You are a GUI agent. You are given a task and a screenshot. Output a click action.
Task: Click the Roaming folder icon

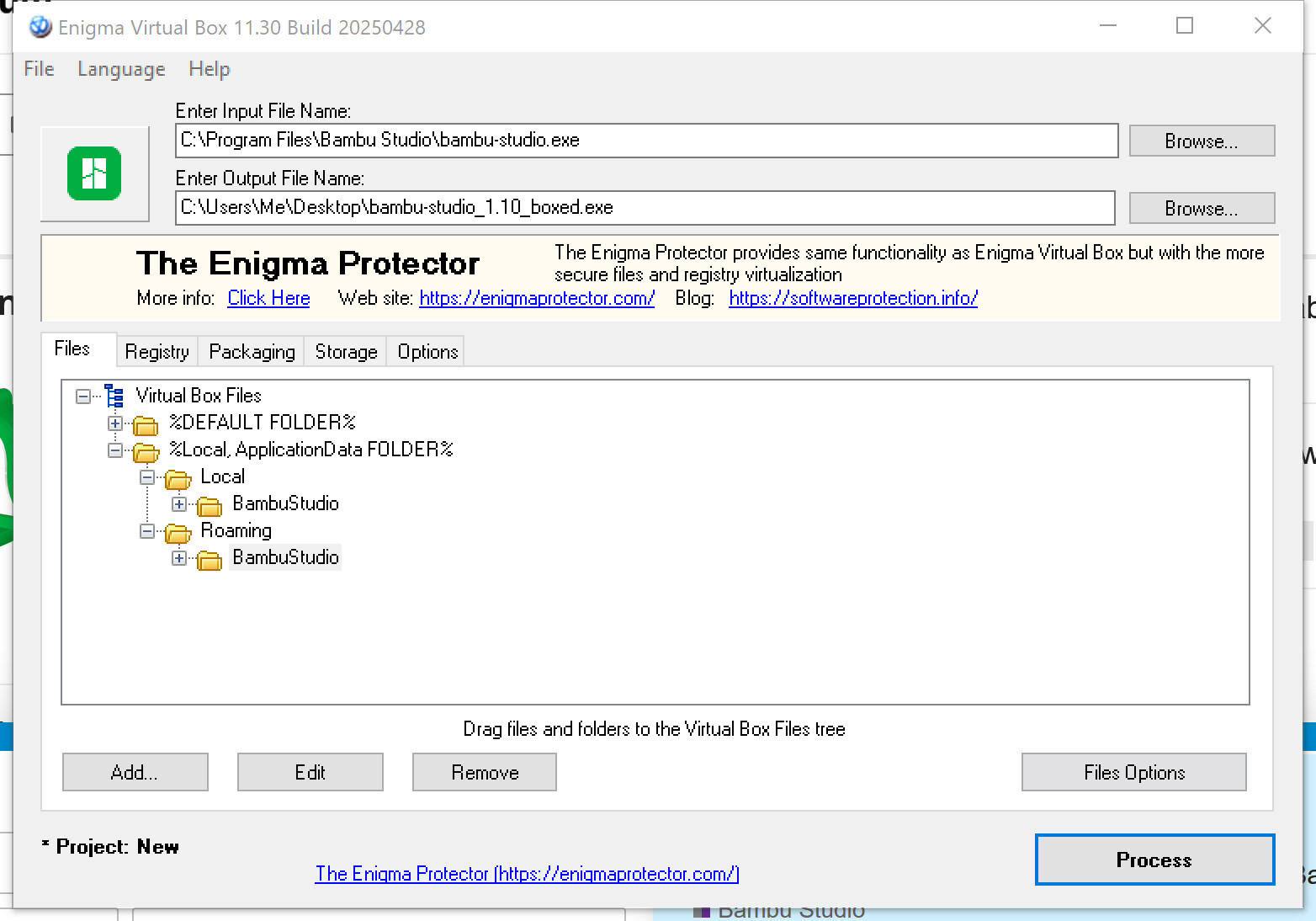click(178, 532)
